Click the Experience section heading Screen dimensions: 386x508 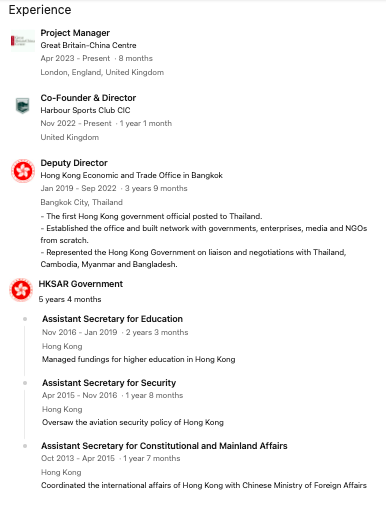pos(40,10)
